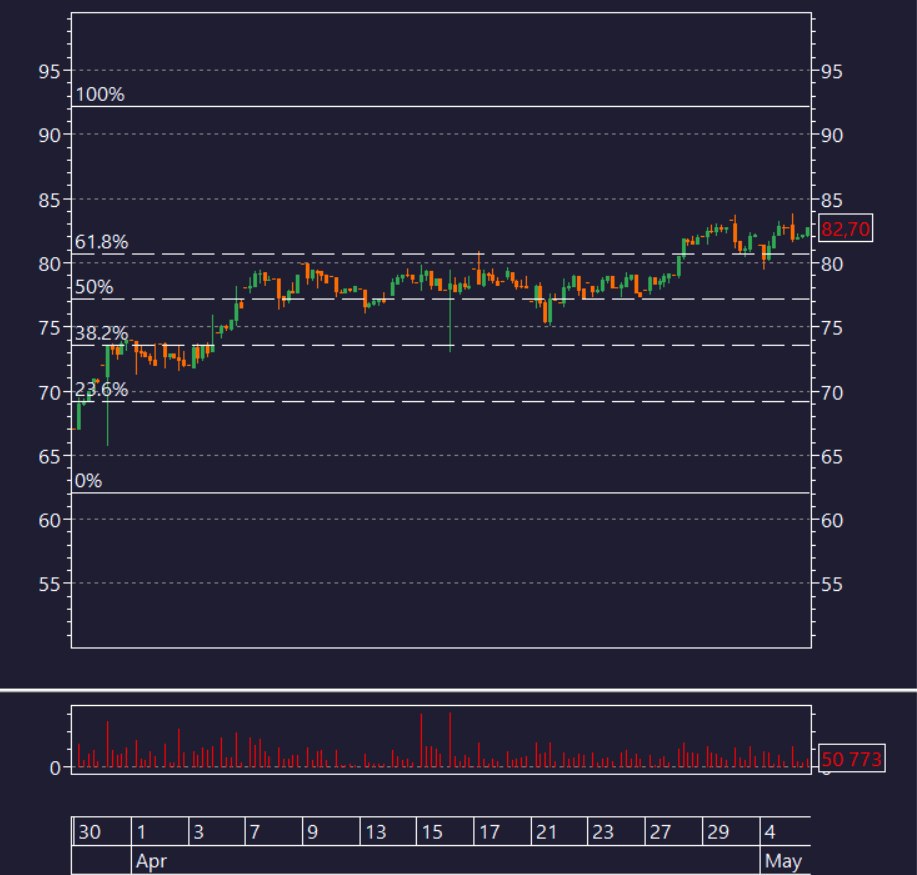Screen dimensions: 917x875
Task: Click the 75 label on left price axis
Action: pos(49,328)
